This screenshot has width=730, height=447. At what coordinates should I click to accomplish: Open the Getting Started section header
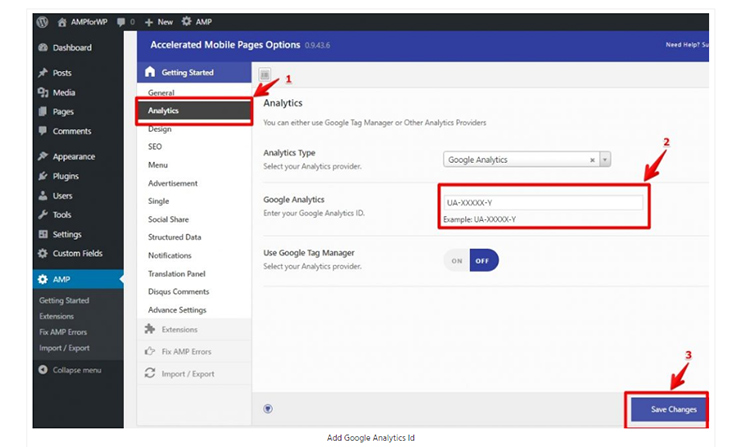click(x=187, y=72)
